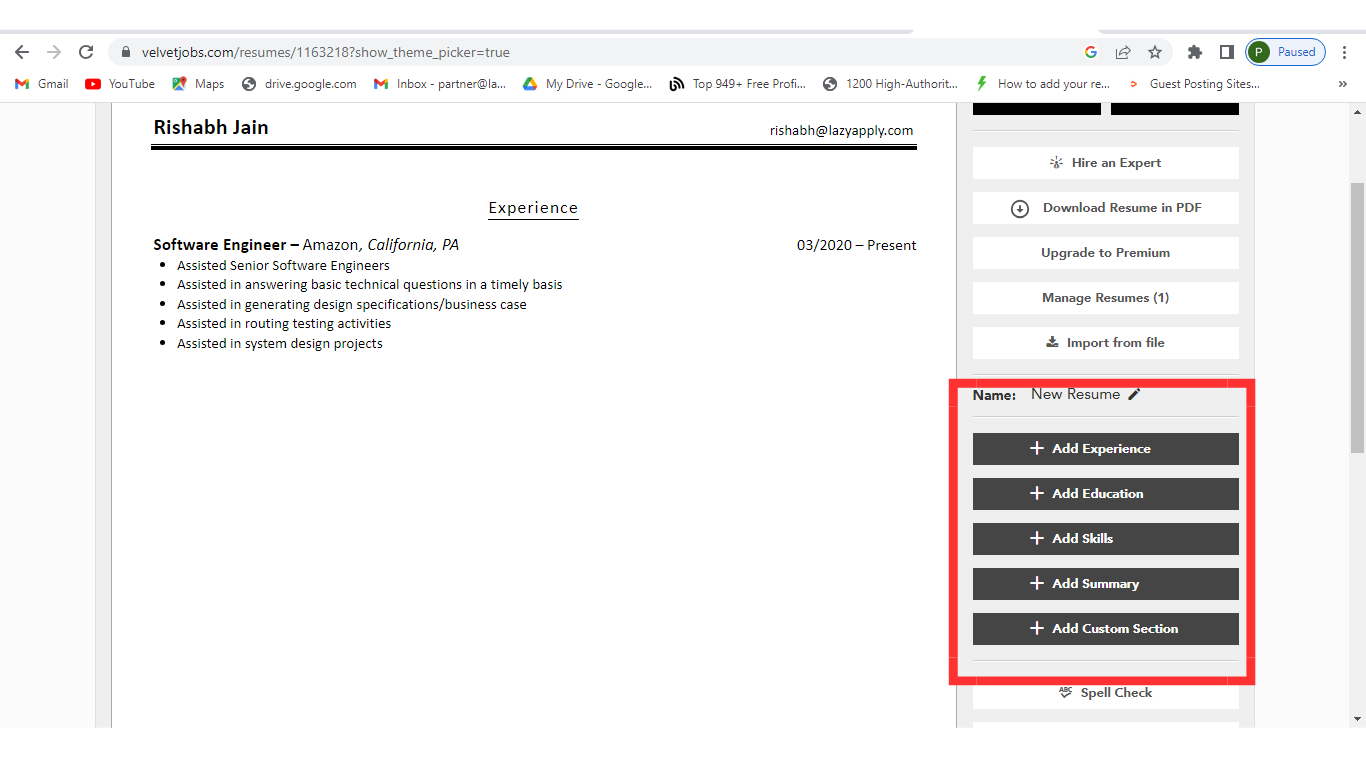This screenshot has height=768, width=1366.
Task: Run Spell Check on the resume
Action: tap(1105, 693)
